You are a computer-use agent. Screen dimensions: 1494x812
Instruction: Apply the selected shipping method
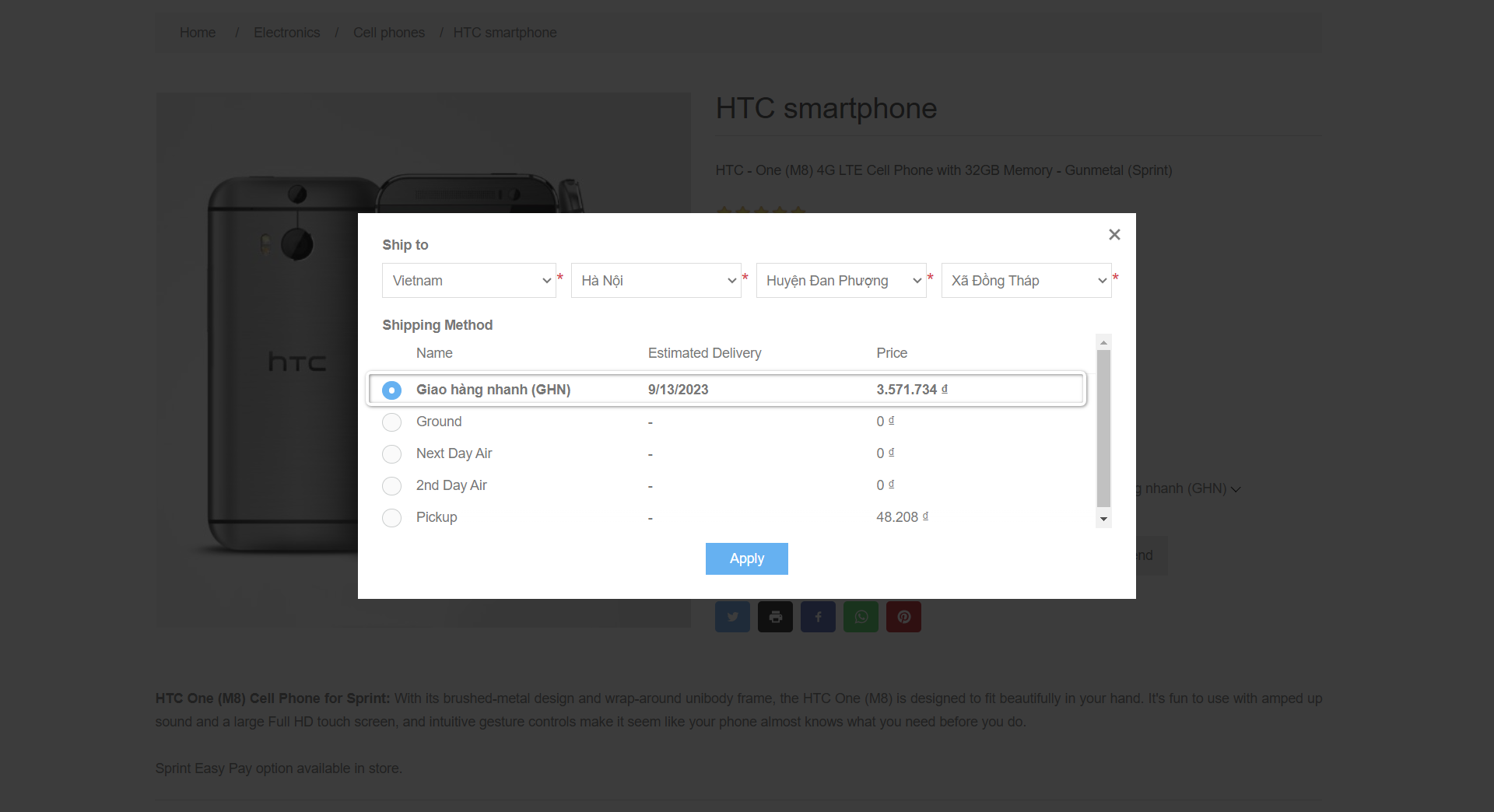coord(747,558)
